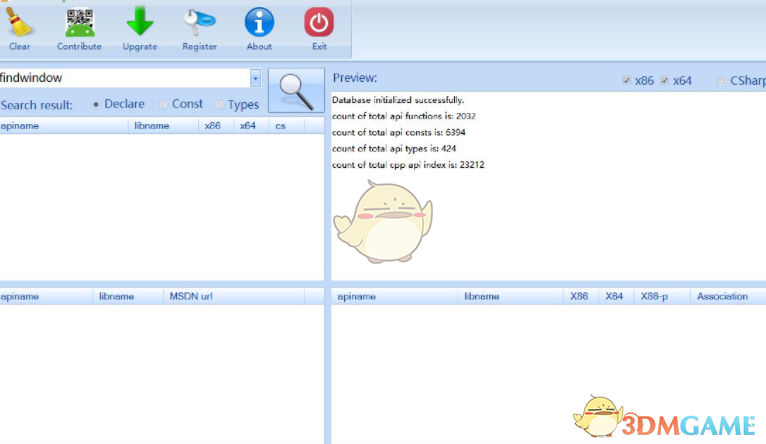The height and width of the screenshot is (444, 766).
Task: Click libname header in the MSDN url table
Action: point(128,296)
